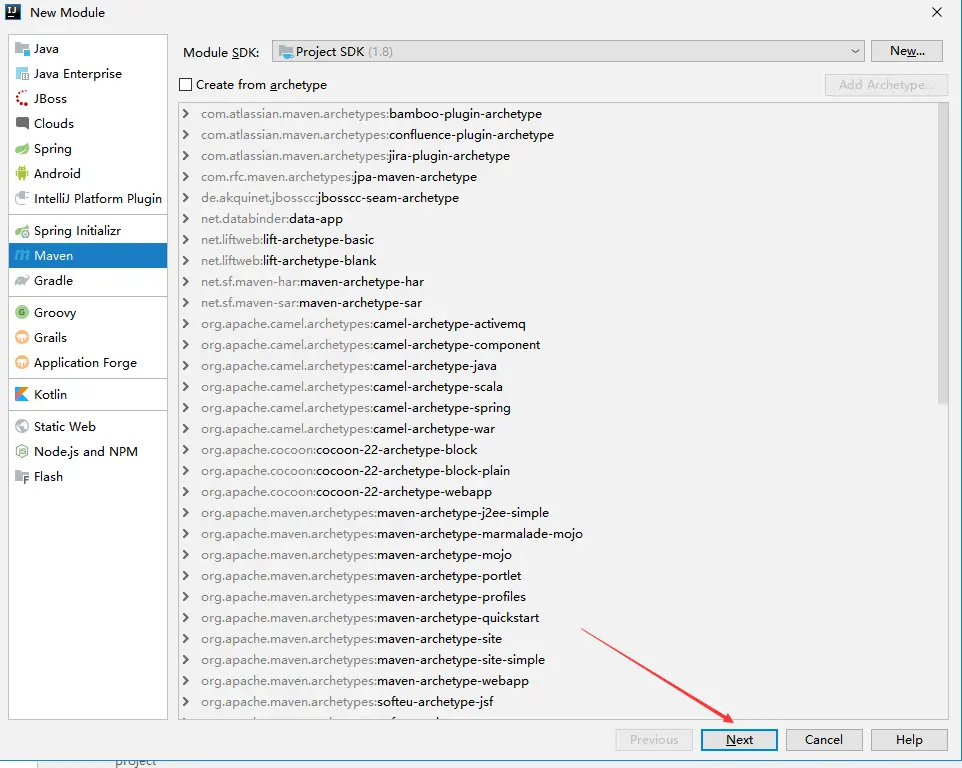The width and height of the screenshot is (962, 768).
Task: Expand jbosscc-seam-archetype entry
Action: [185, 198]
